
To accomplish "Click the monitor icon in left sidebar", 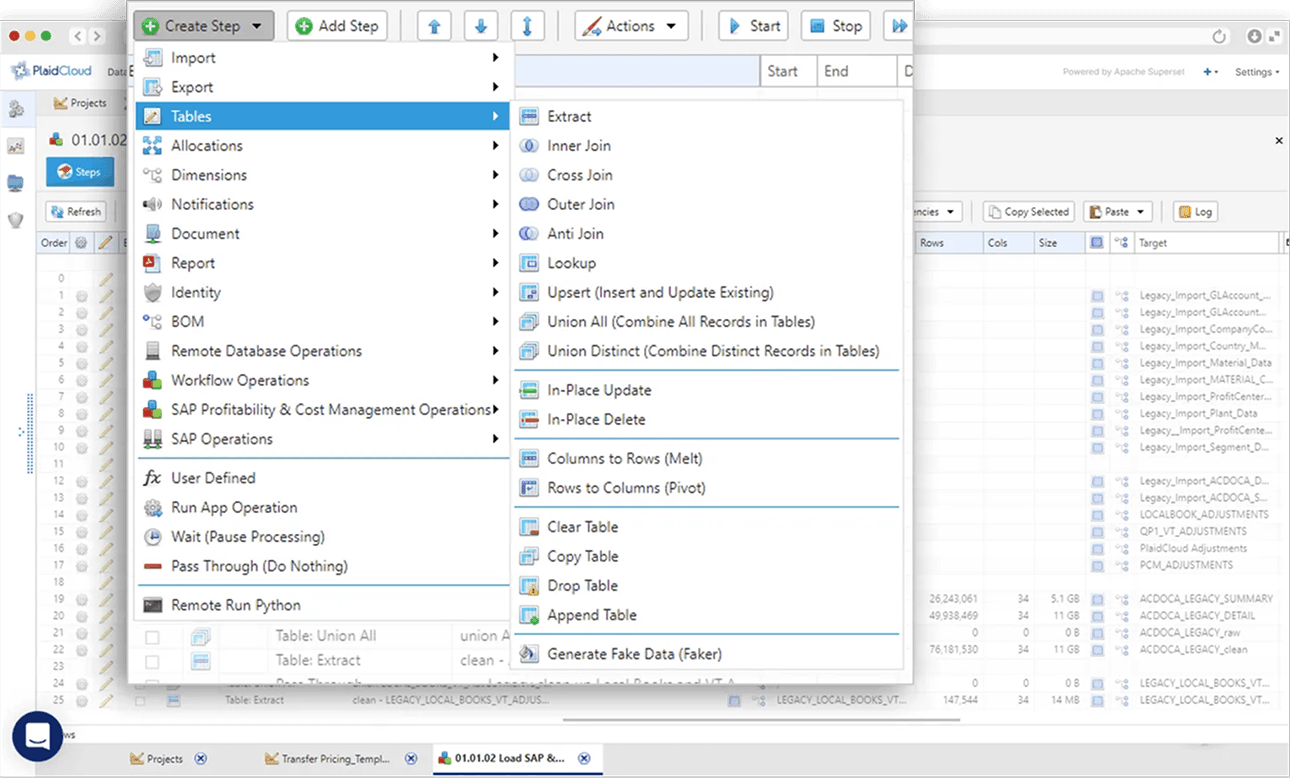I will point(16,183).
